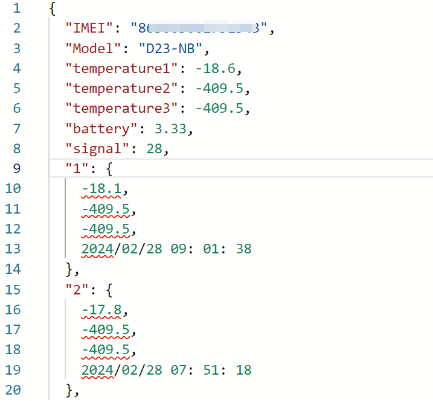Image resolution: width=433 pixels, height=401 pixels.
Task: Click the opening brace on line 1
Action: point(52,8)
